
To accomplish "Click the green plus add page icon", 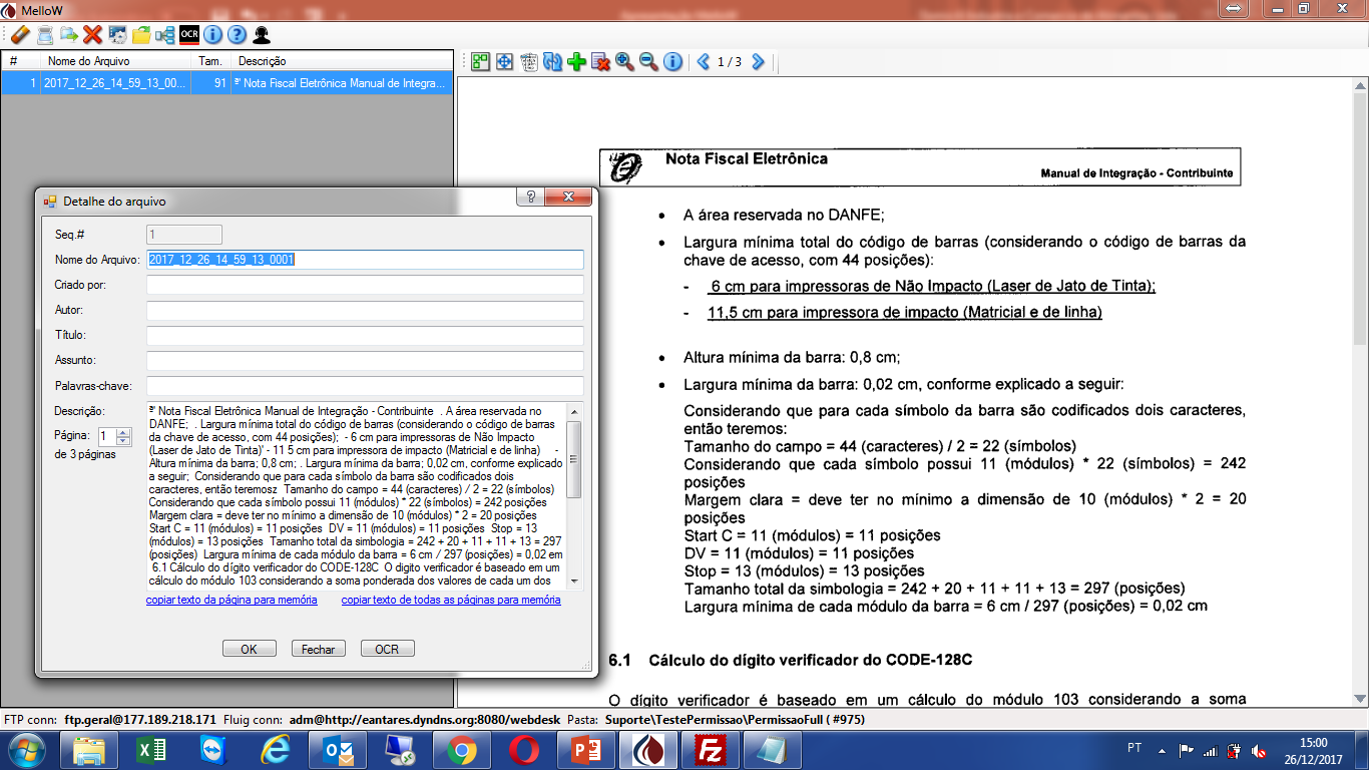I will click(x=577, y=62).
